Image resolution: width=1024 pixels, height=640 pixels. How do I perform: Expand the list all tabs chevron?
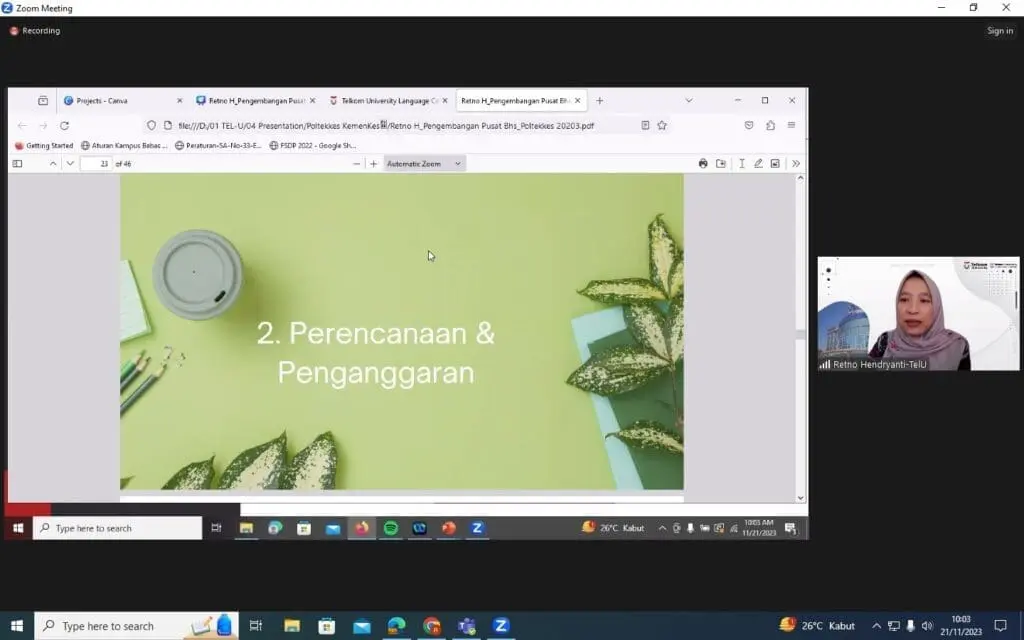pos(688,101)
